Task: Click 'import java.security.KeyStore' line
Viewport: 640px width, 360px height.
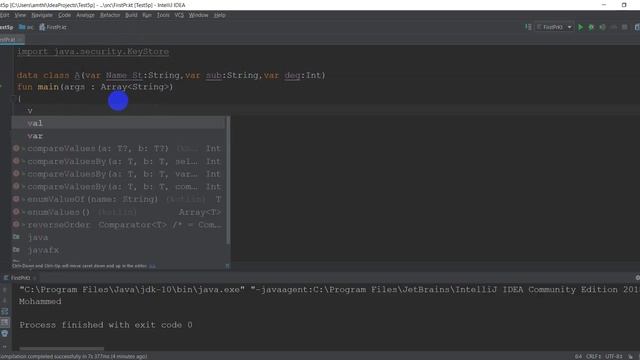Action: pyautogui.click(x=93, y=51)
